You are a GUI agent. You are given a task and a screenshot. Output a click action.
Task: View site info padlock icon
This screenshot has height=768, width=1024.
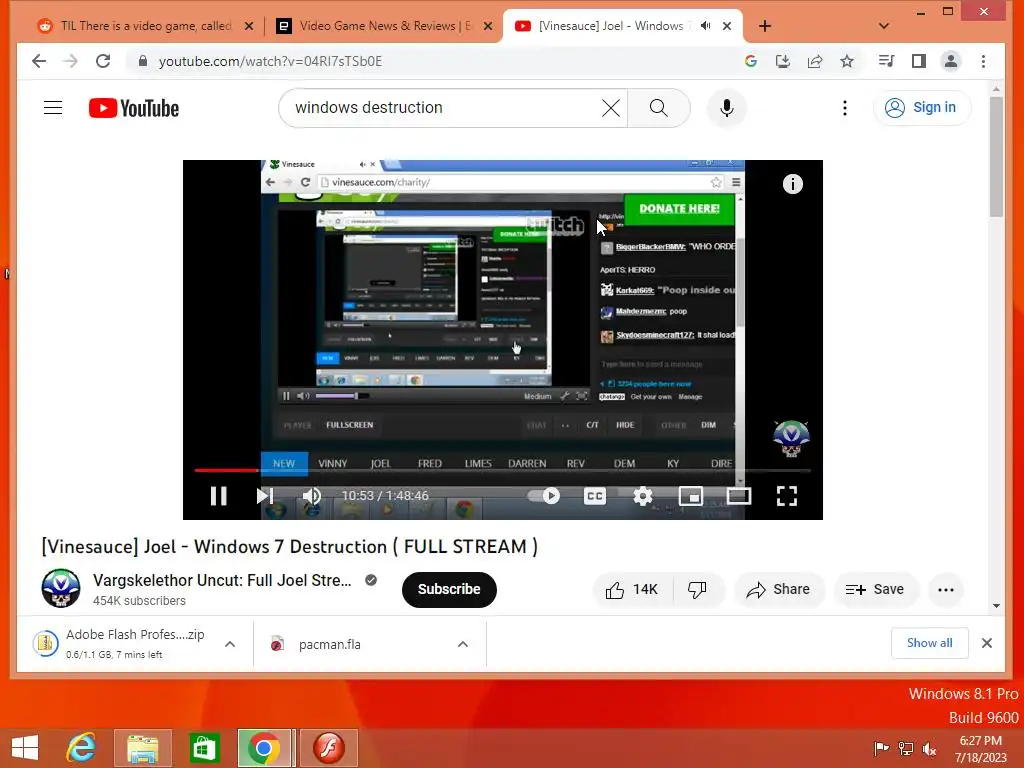pos(142,61)
